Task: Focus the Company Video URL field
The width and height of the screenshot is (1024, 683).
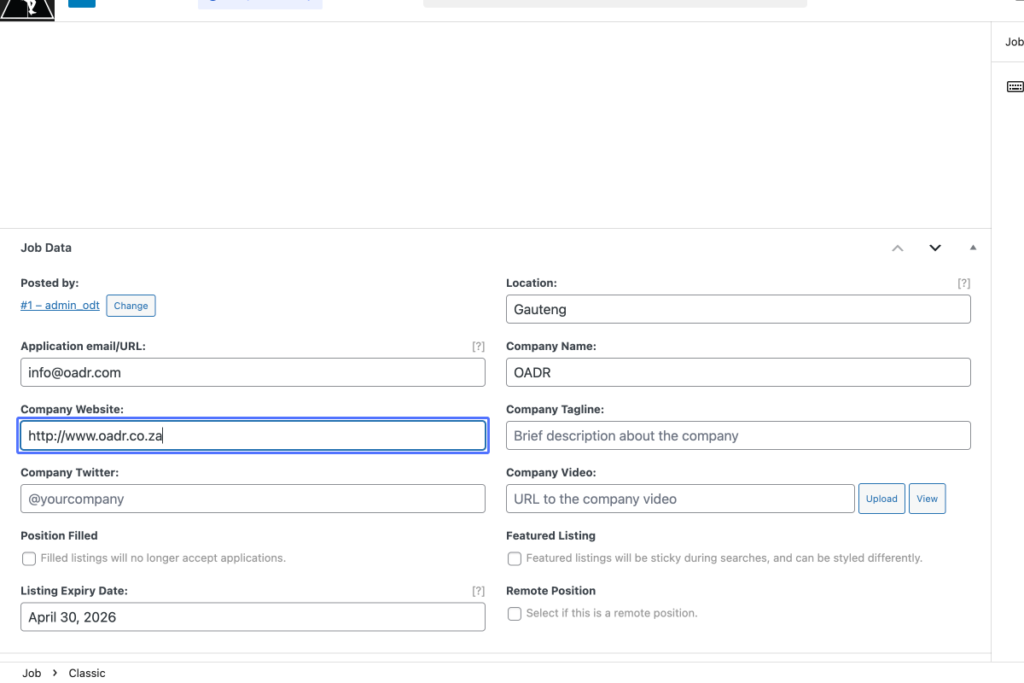Action: 680,499
